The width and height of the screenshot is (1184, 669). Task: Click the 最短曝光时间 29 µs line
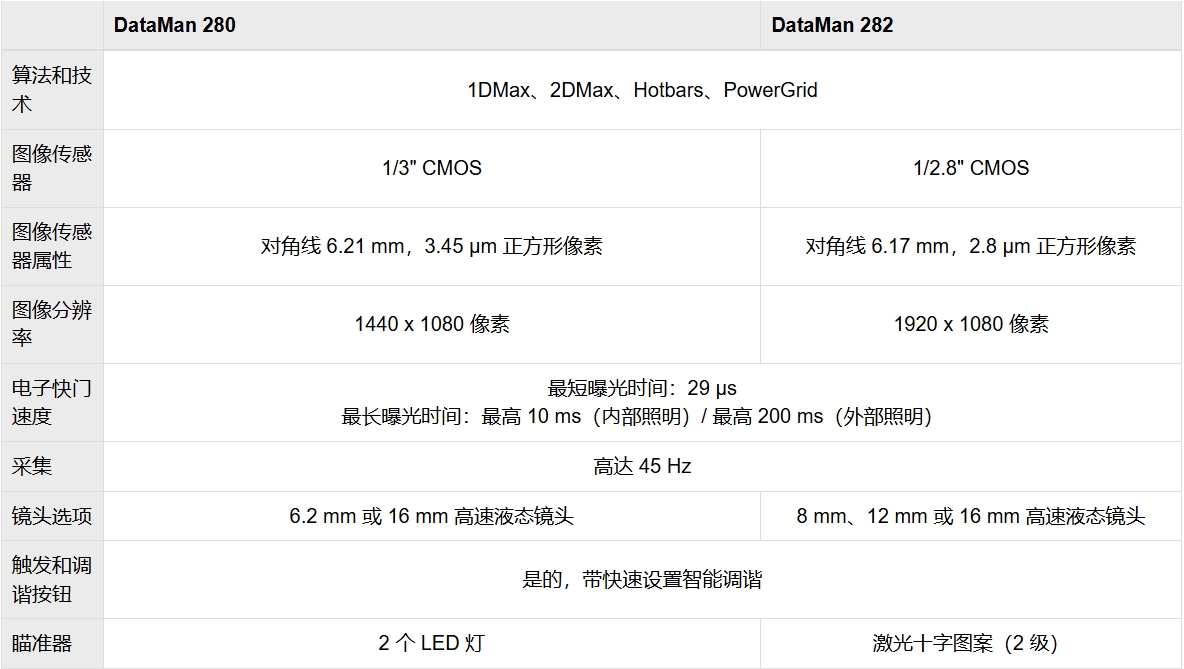pos(642,388)
